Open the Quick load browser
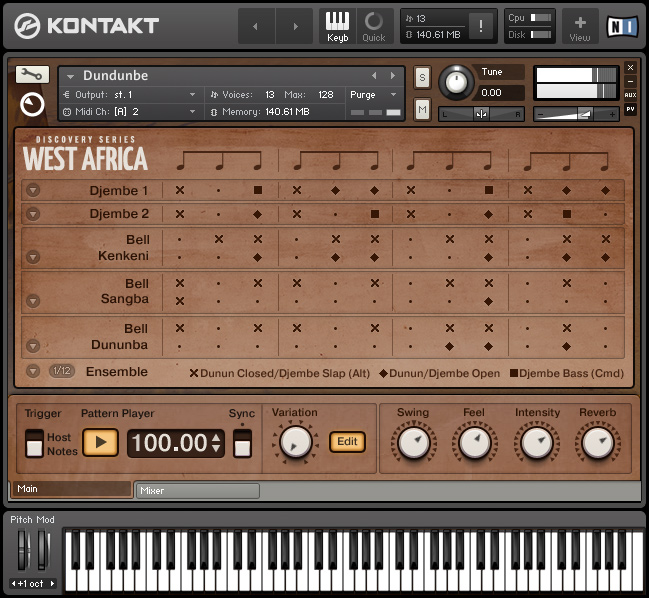Image resolution: width=649 pixels, height=598 pixels. click(x=374, y=26)
